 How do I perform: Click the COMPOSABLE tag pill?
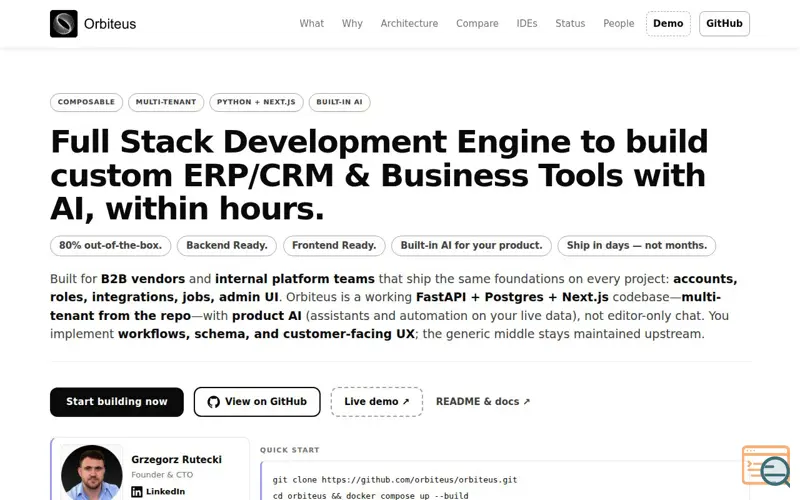point(86,102)
